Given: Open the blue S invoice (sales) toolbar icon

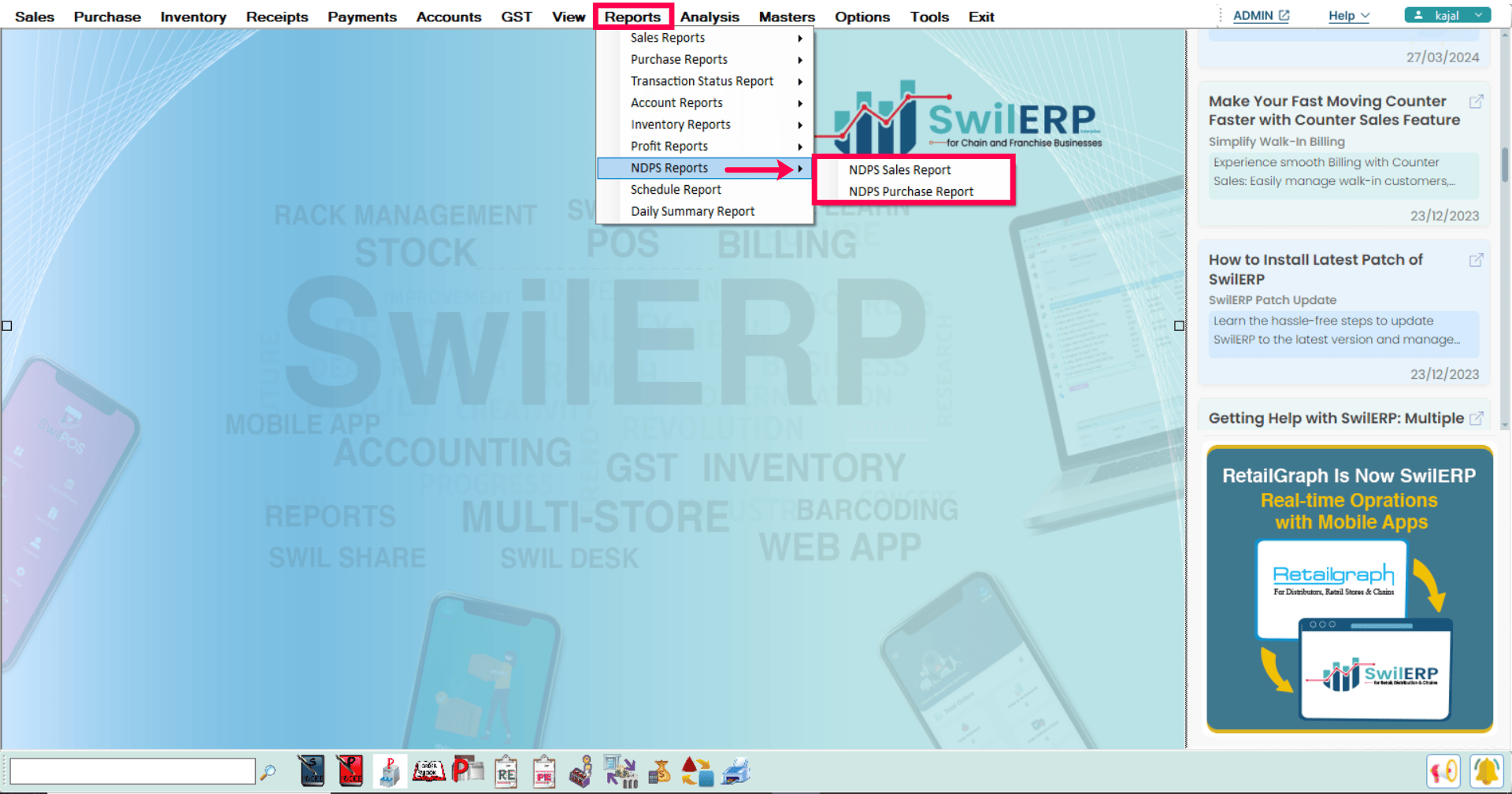Looking at the screenshot, I should [x=312, y=771].
